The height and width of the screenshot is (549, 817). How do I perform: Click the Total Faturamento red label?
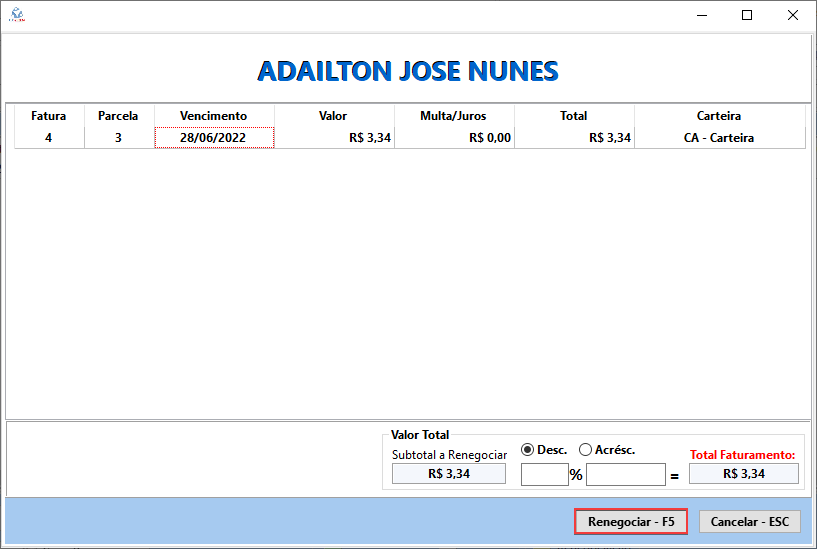(x=742, y=455)
